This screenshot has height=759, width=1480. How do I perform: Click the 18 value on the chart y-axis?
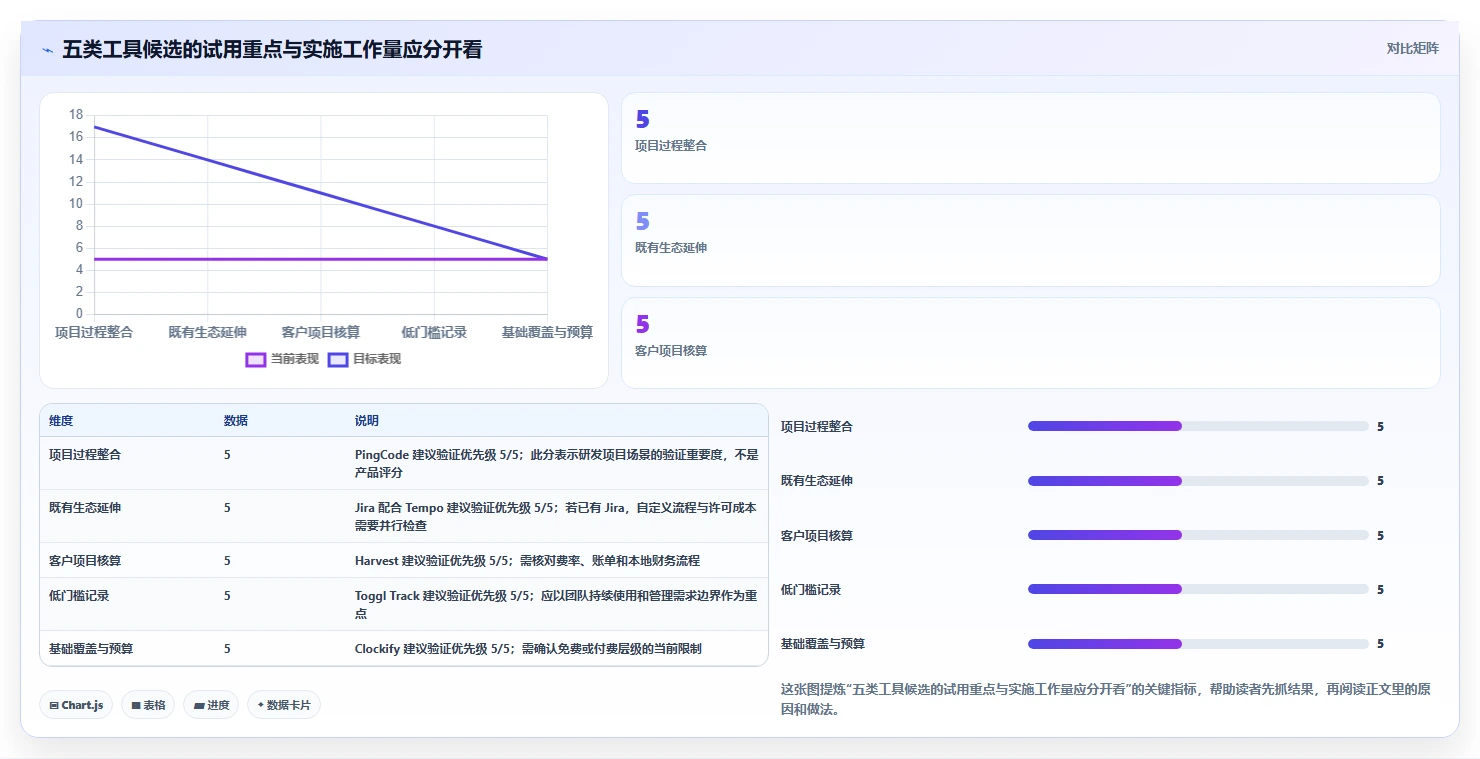76,115
